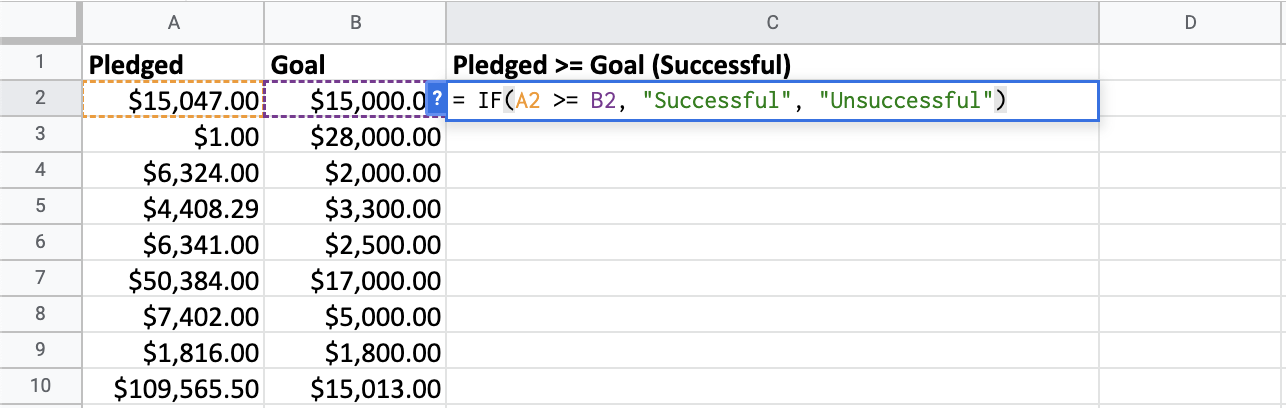Click the Pledged header cell
Viewport: 1286px width, 408px height.
[173, 65]
